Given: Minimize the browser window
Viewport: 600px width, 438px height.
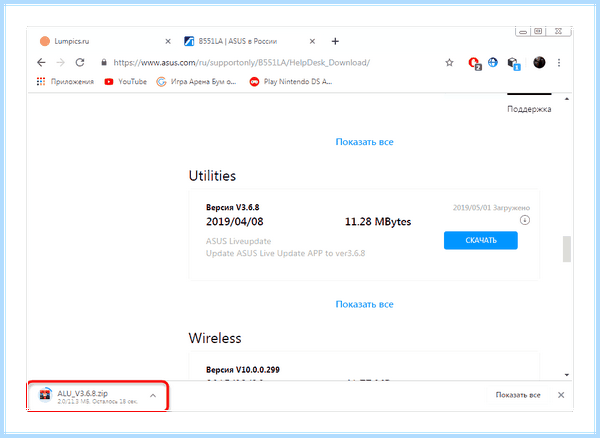Looking at the screenshot, I should (x=523, y=31).
